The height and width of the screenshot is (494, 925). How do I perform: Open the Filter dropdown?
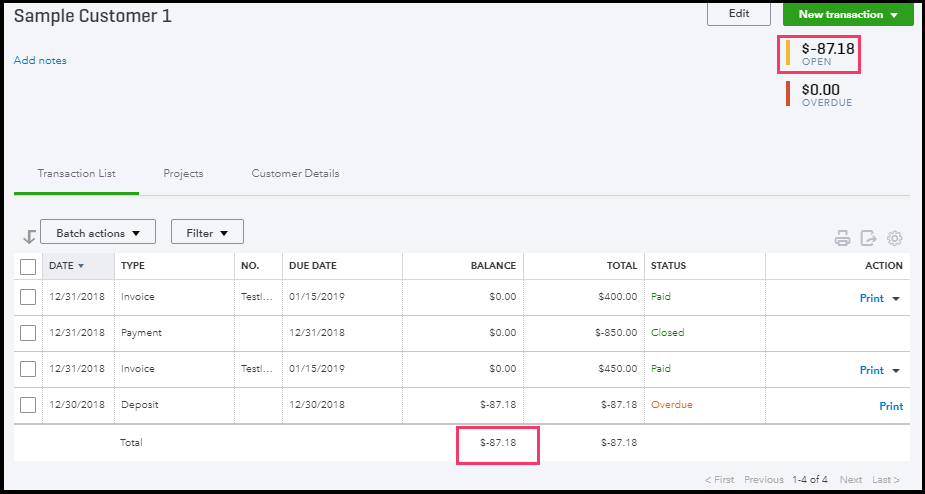(x=207, y=232)
